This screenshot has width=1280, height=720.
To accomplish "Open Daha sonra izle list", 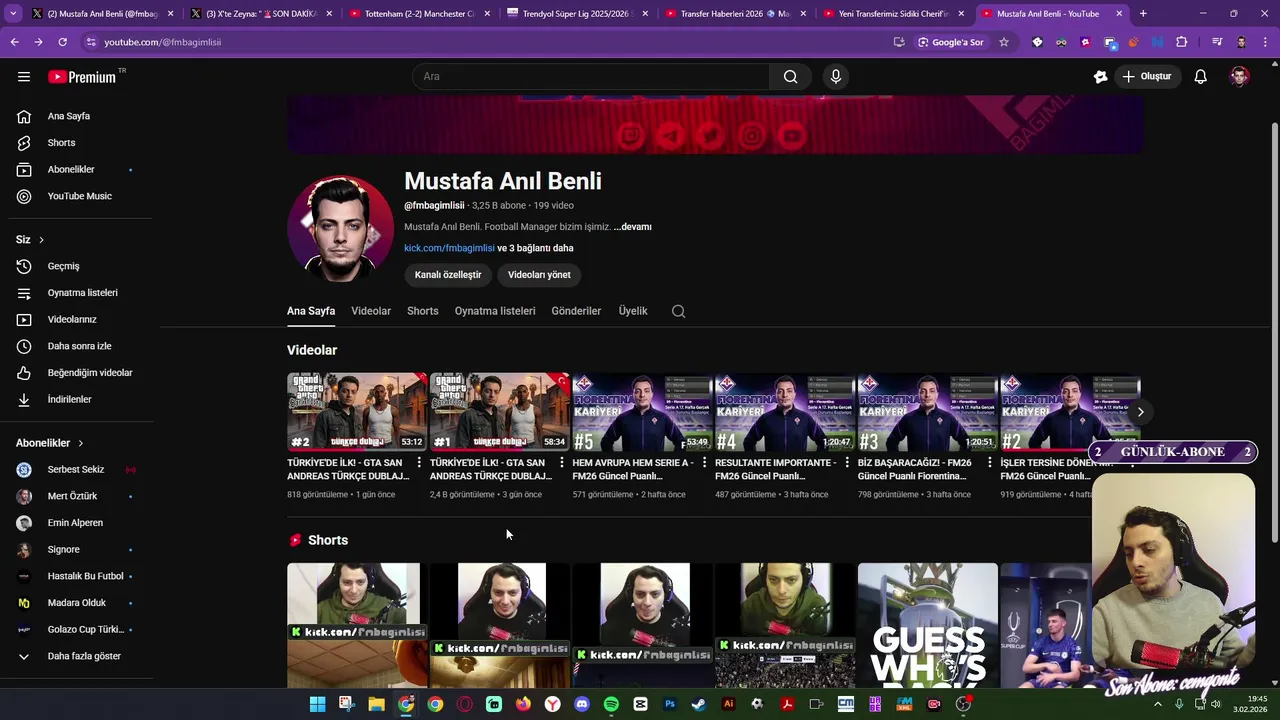I will pos(80,346).
